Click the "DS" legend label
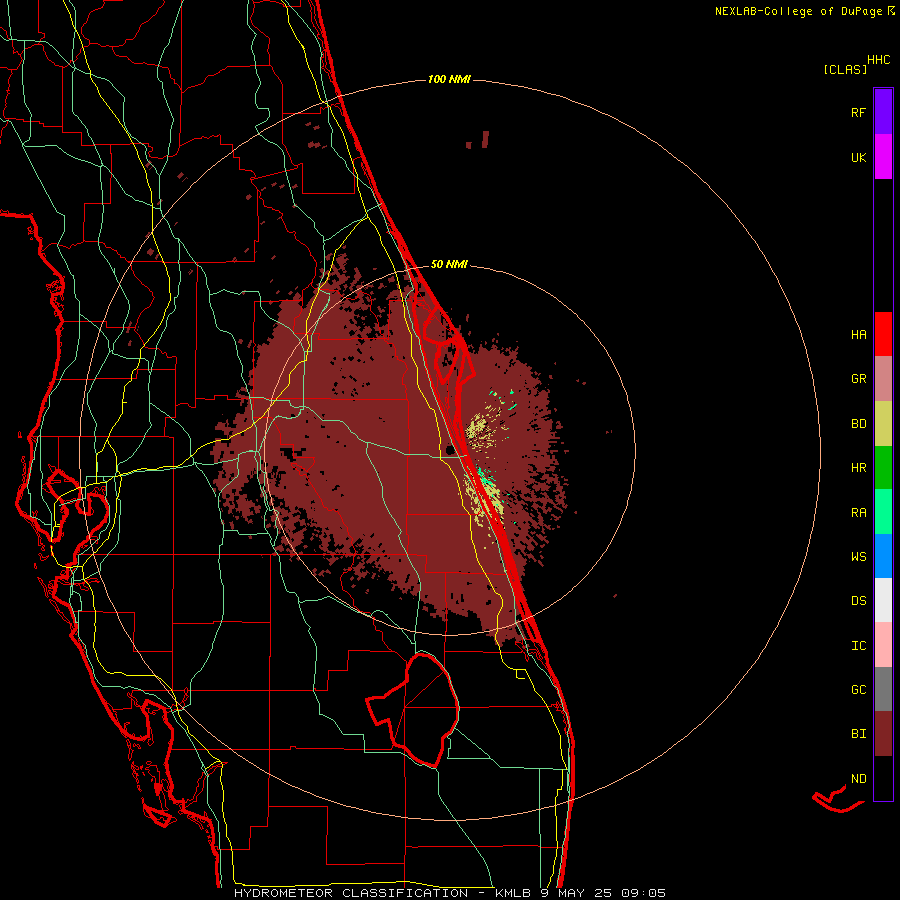 (858, 601)
